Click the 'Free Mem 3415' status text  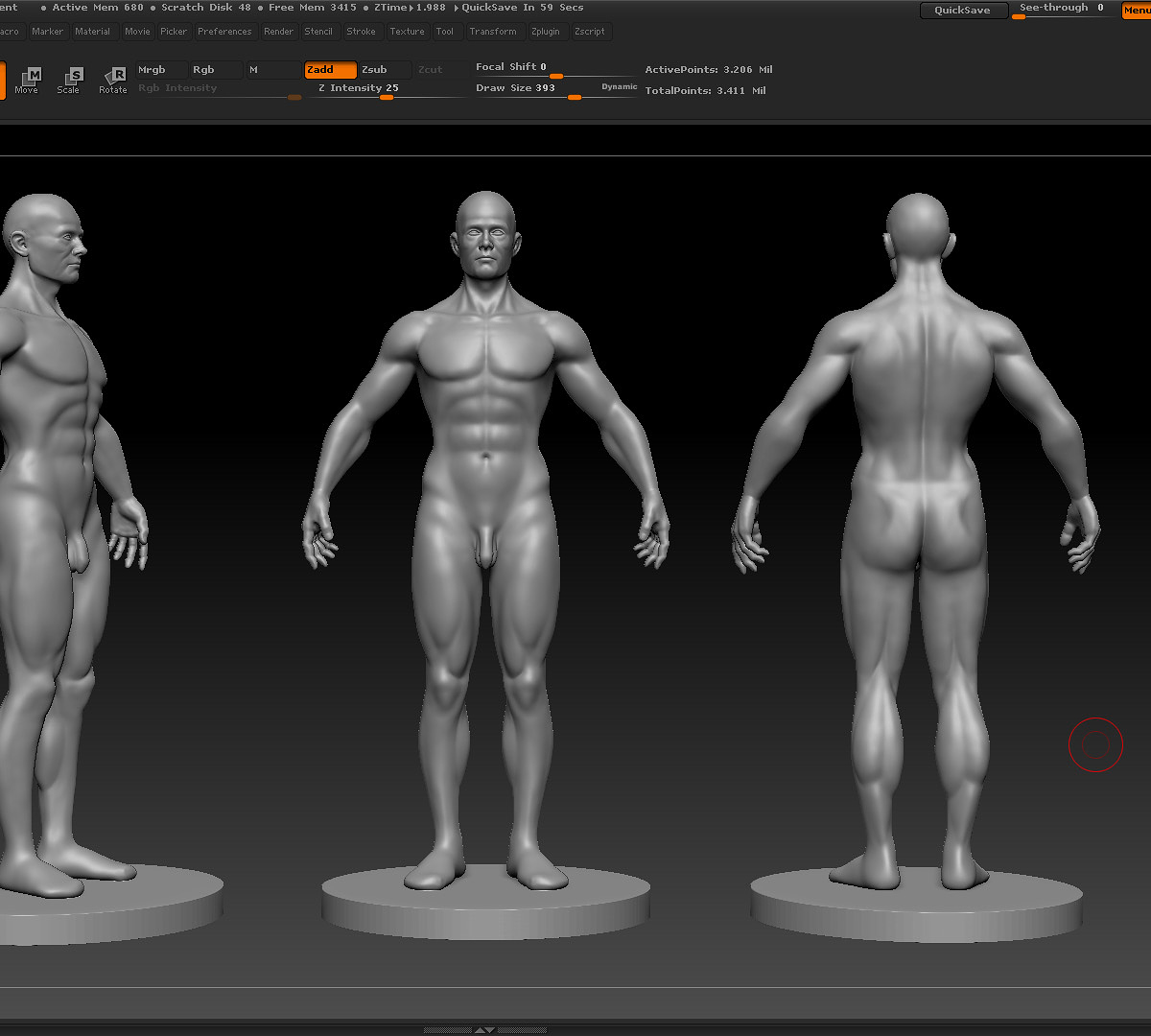(313, 8)
